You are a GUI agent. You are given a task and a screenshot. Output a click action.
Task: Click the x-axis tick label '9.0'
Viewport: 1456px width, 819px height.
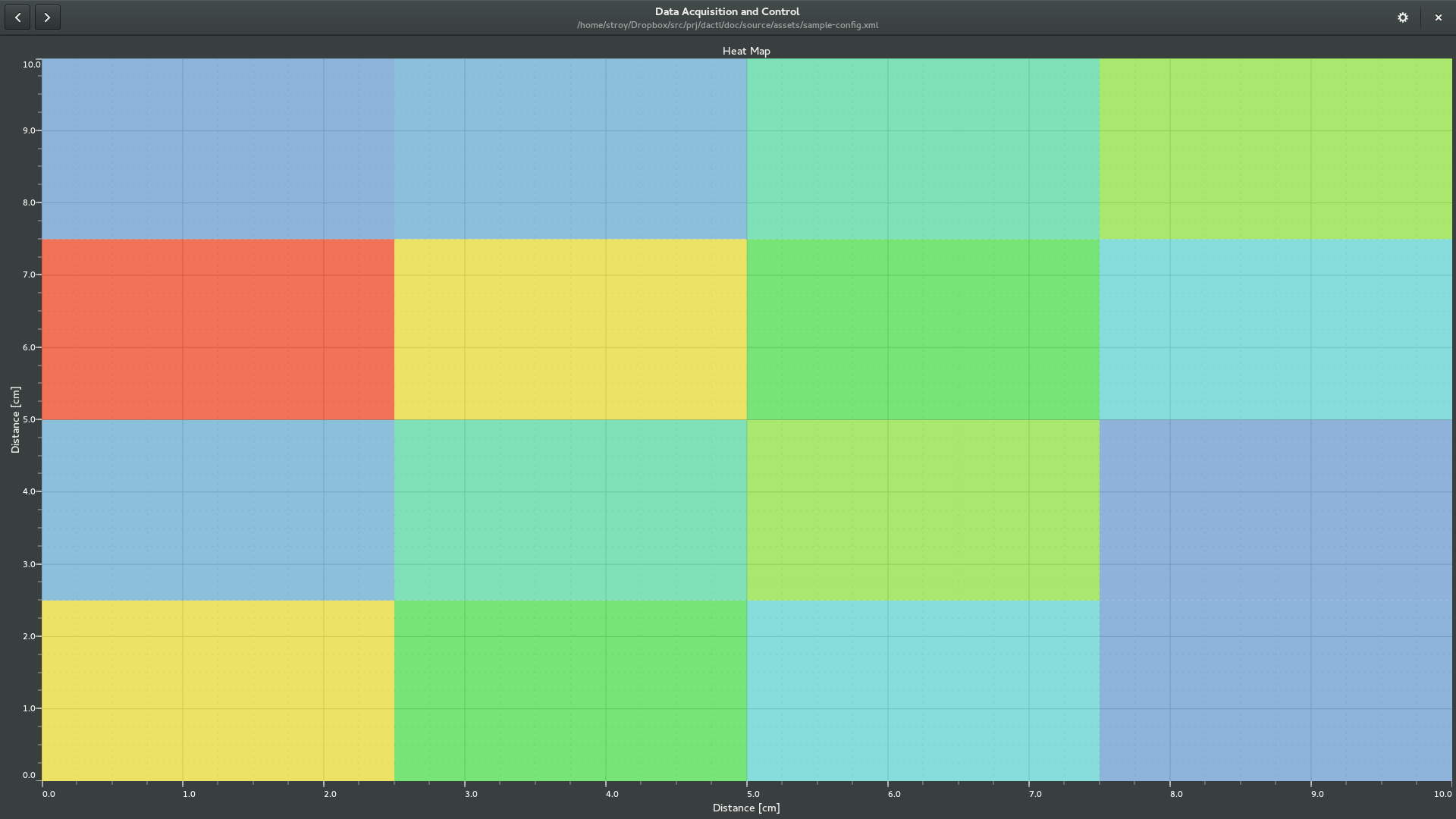(x=1317, y=794)
